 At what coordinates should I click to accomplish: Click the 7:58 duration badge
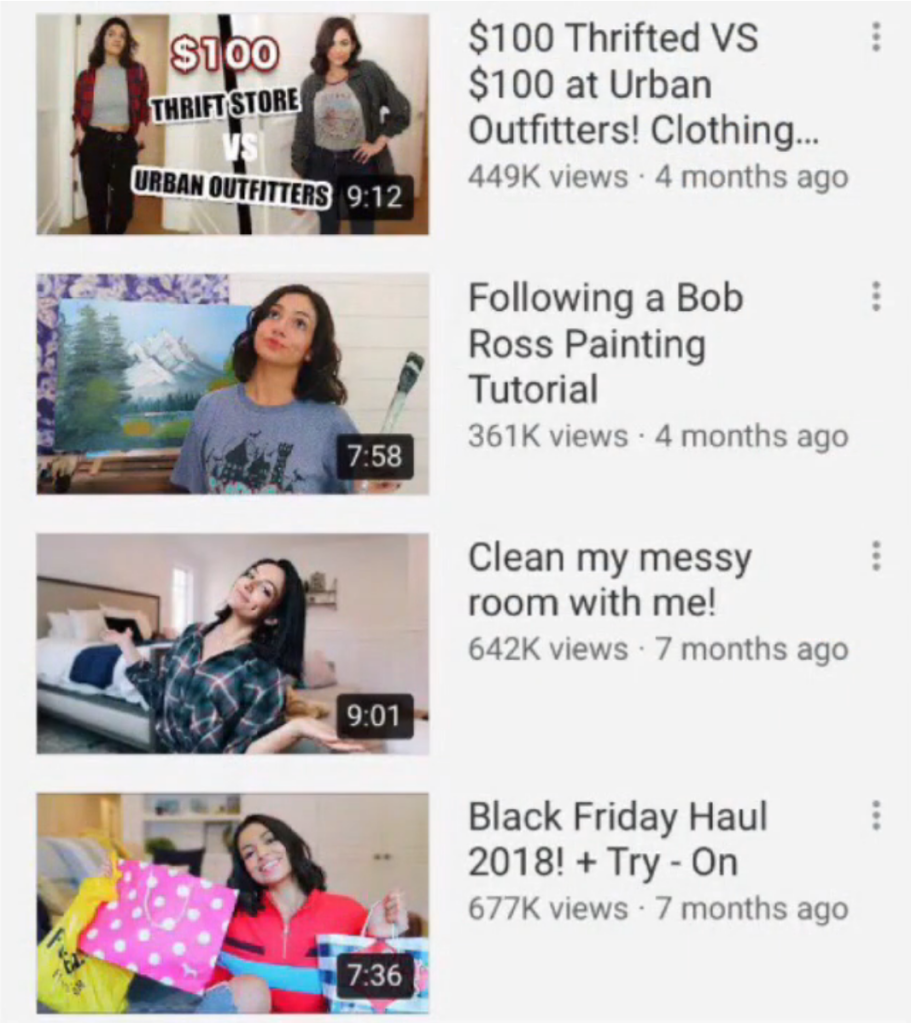tap(374, 456)
